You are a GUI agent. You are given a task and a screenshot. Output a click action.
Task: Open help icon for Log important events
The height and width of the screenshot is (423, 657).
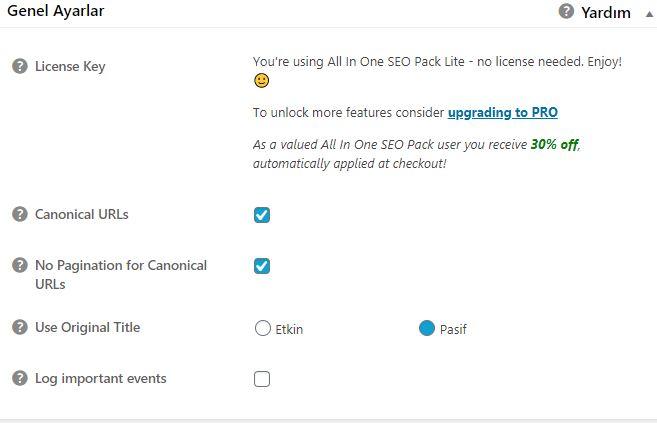[x=20, y=378]
